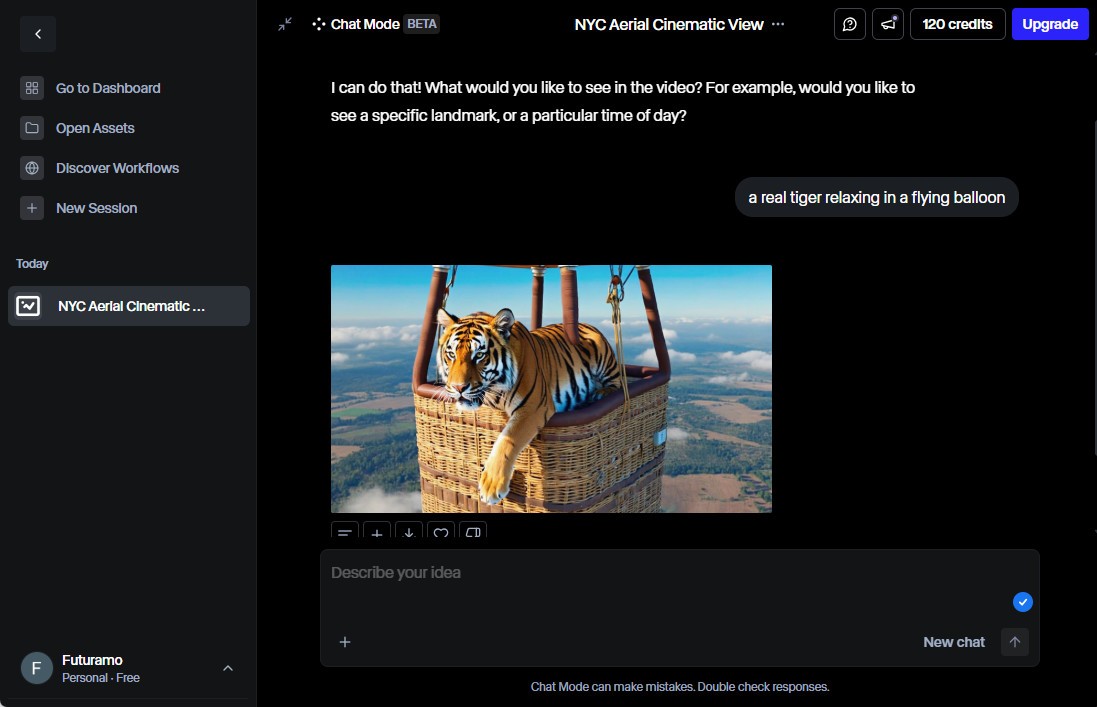Click the chat vertical scrollbar

[x=1094, y=287]
